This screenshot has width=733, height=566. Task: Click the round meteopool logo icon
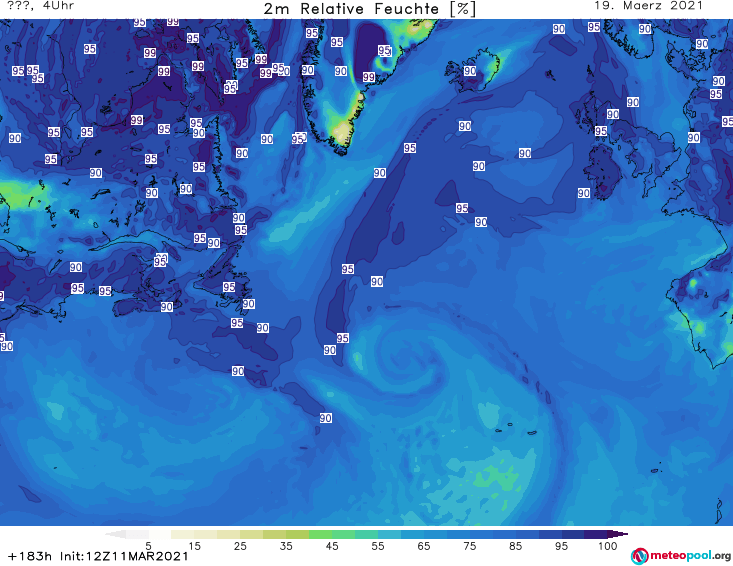[x=640, y=556]
